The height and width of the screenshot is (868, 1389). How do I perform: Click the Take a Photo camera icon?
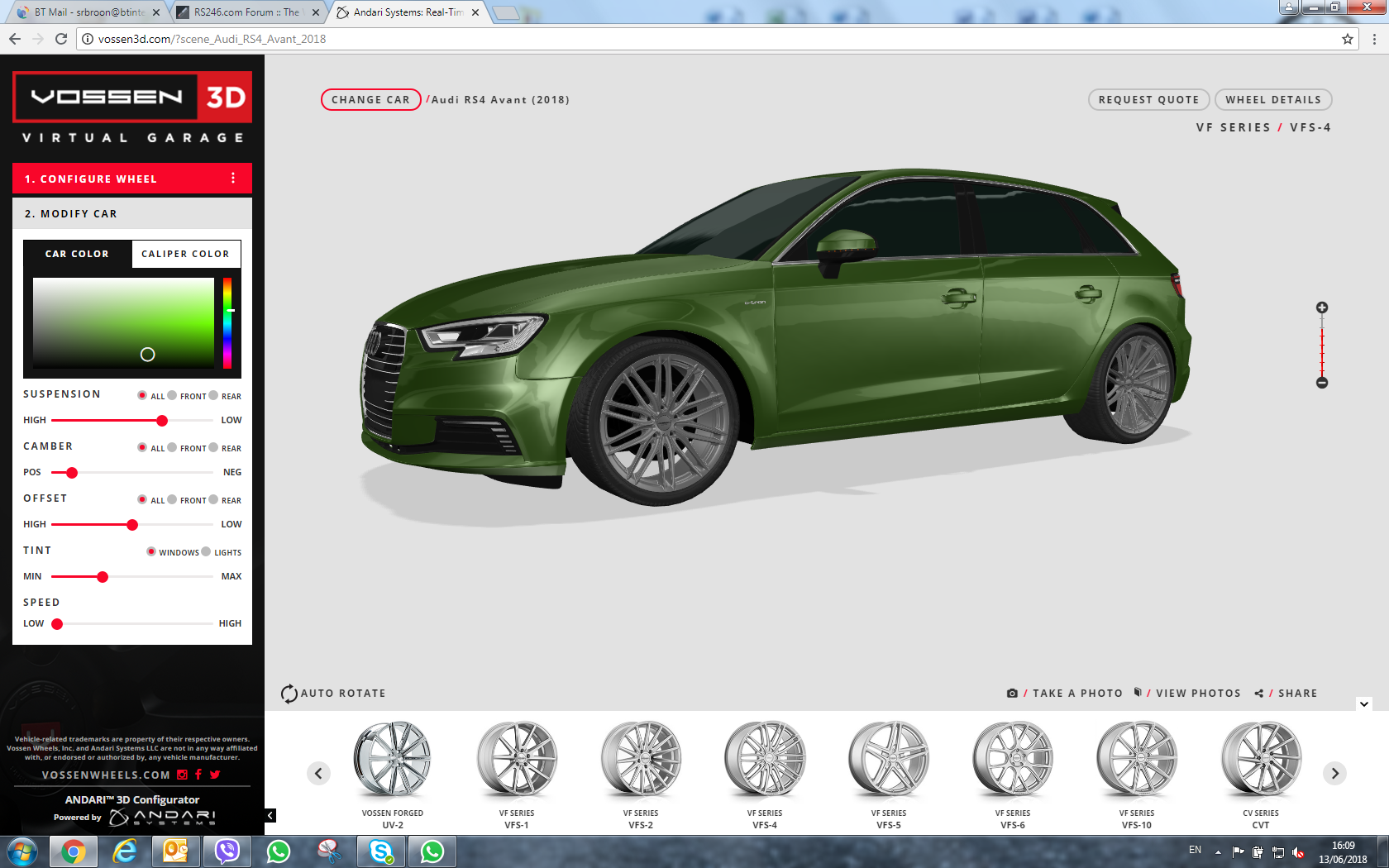pyautogui.click(x=1012, y=694)
